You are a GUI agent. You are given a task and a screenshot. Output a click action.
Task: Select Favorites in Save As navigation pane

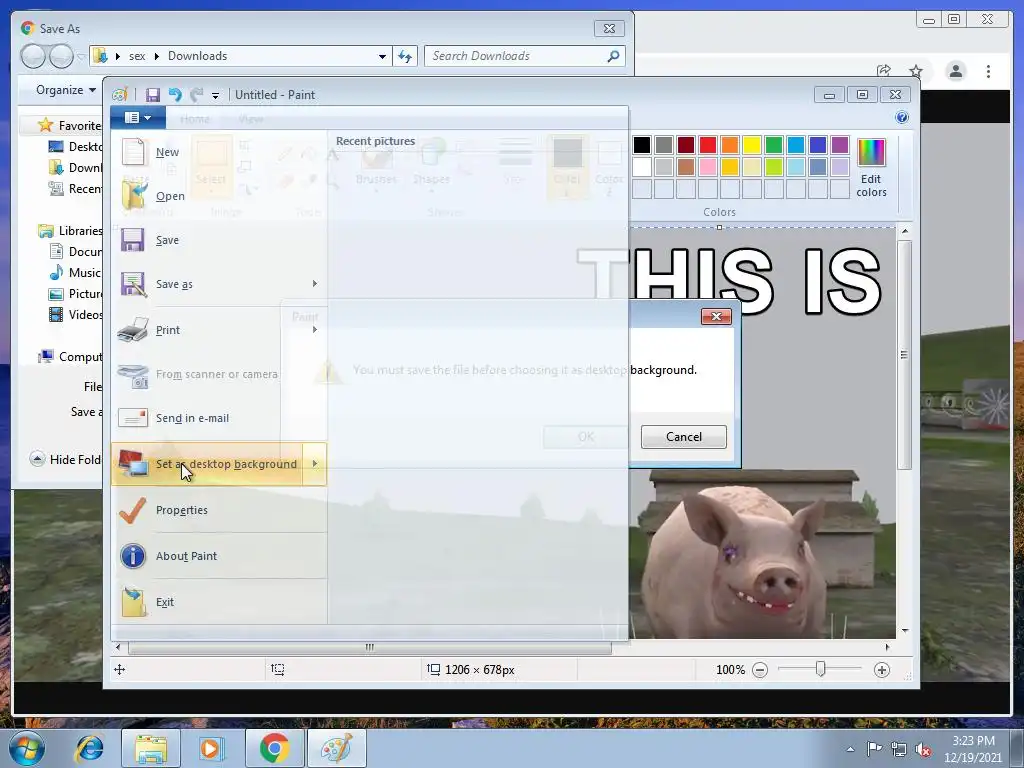(71, 125)
